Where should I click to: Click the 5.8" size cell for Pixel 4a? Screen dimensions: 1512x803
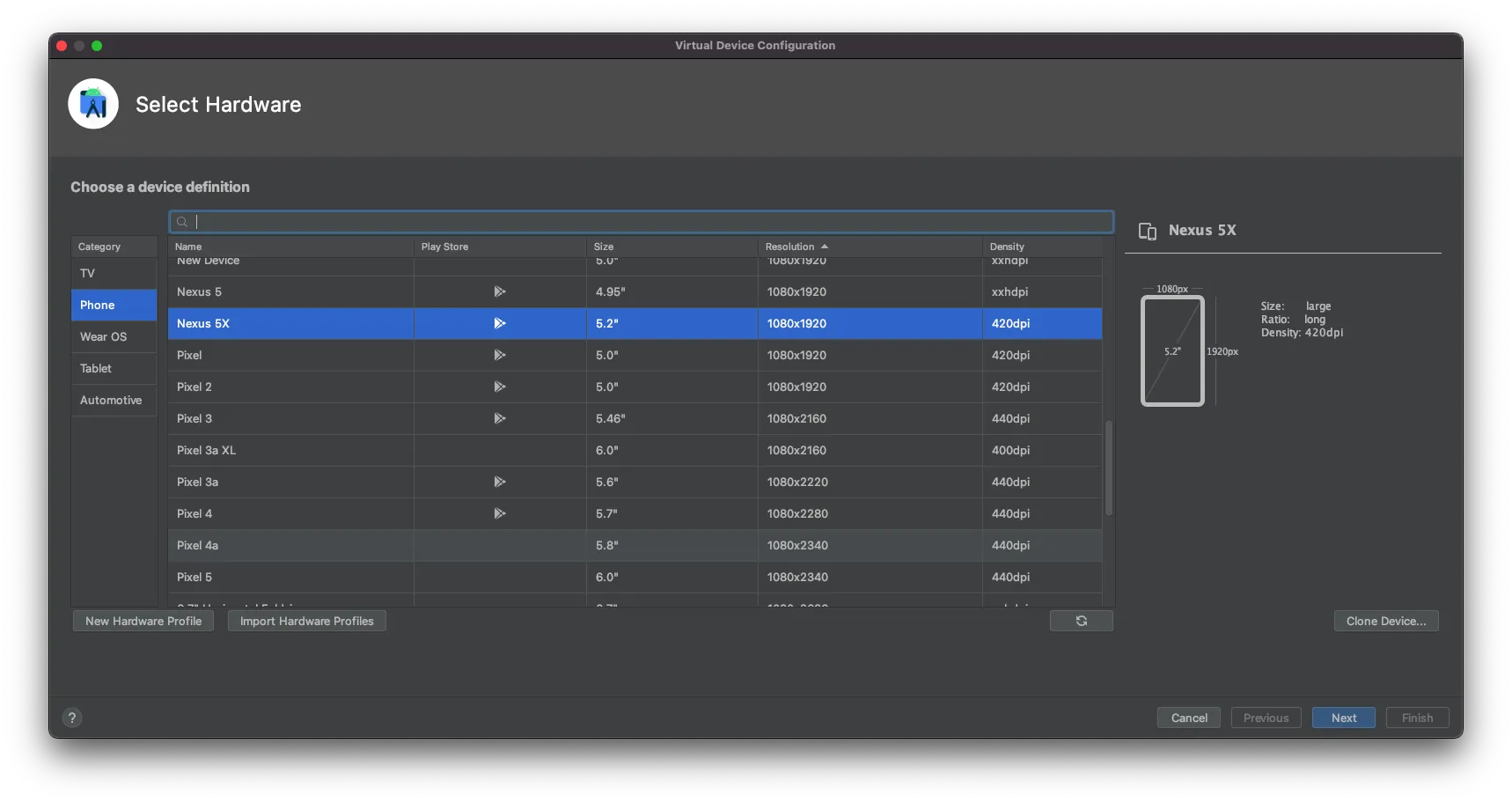click(x=672, y=545)
